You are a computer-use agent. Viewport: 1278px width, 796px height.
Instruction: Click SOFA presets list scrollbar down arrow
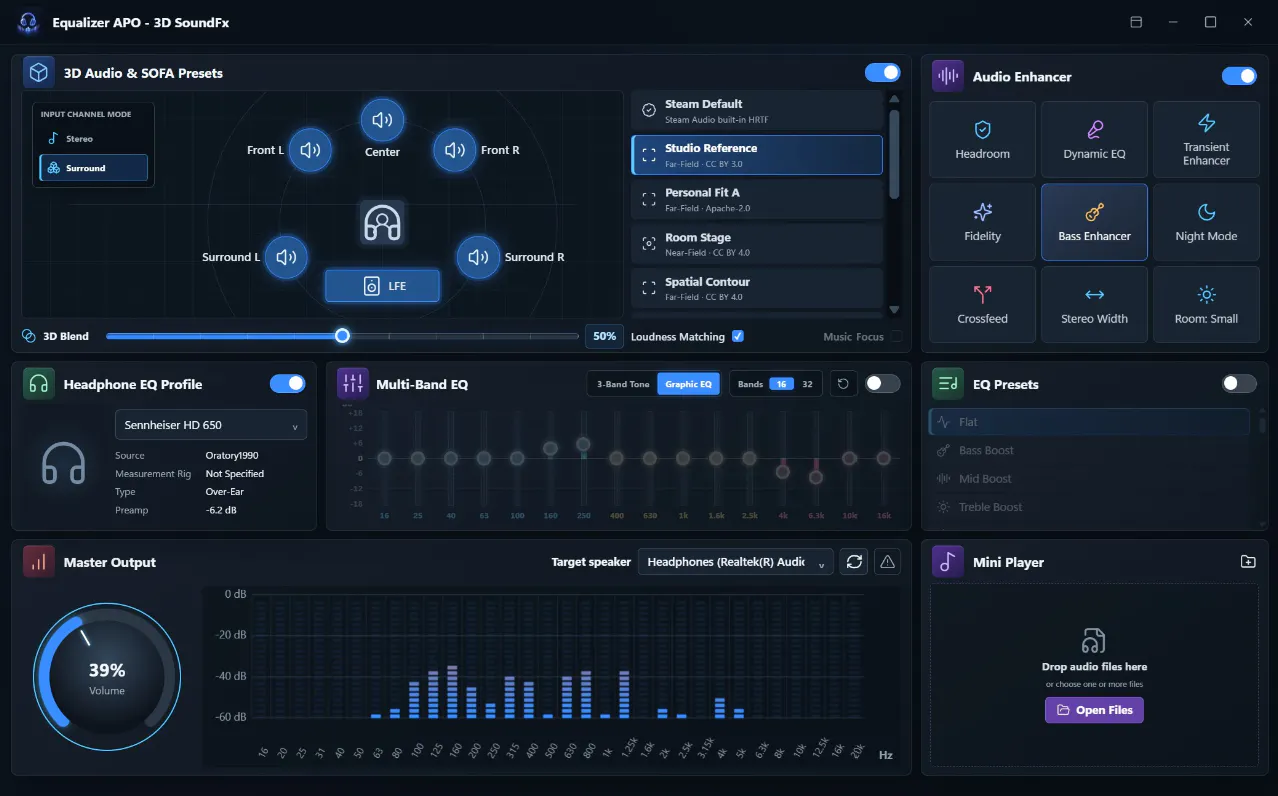coord(894,310)
